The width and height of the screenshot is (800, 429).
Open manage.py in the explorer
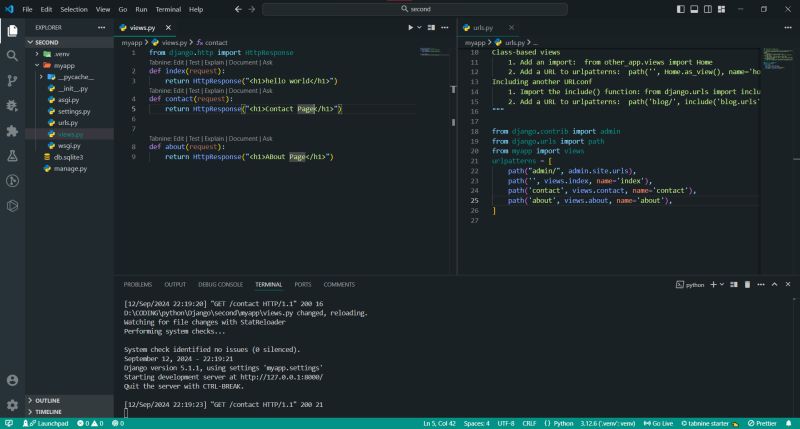(x=70, y=168)
